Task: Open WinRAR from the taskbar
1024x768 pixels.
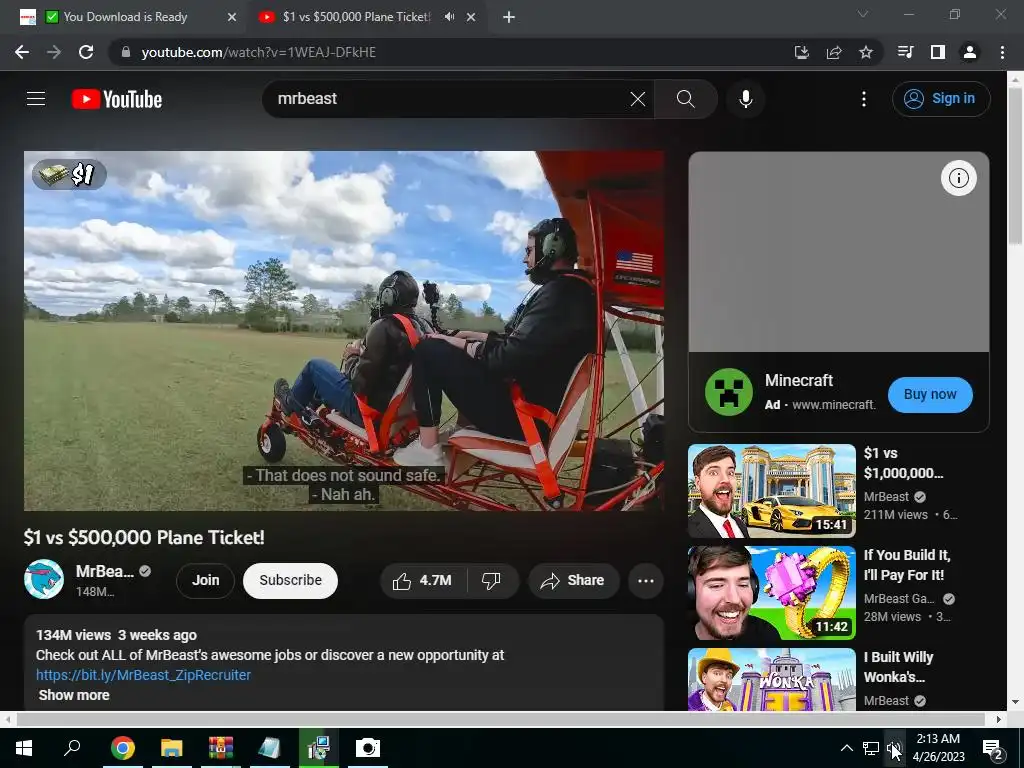Action: (x=221, y=748)
